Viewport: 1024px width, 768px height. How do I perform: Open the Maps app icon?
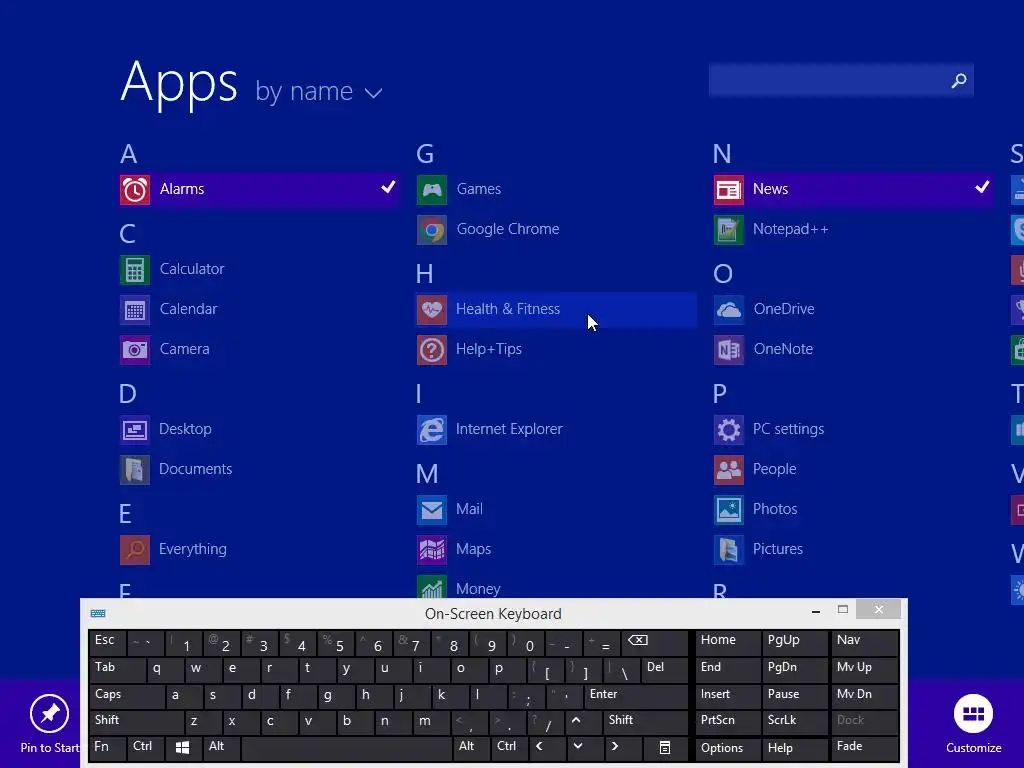coord(432,549)
